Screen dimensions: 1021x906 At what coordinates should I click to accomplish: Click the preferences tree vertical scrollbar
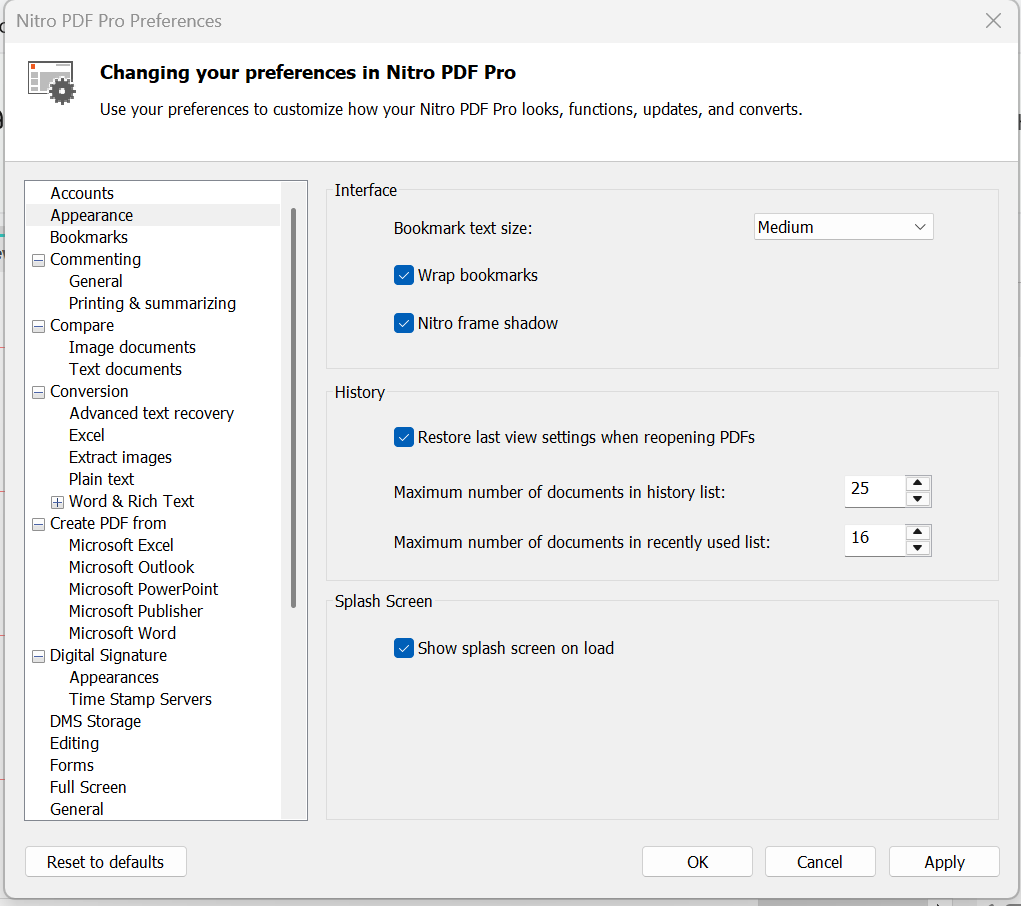tap(294, 408)
